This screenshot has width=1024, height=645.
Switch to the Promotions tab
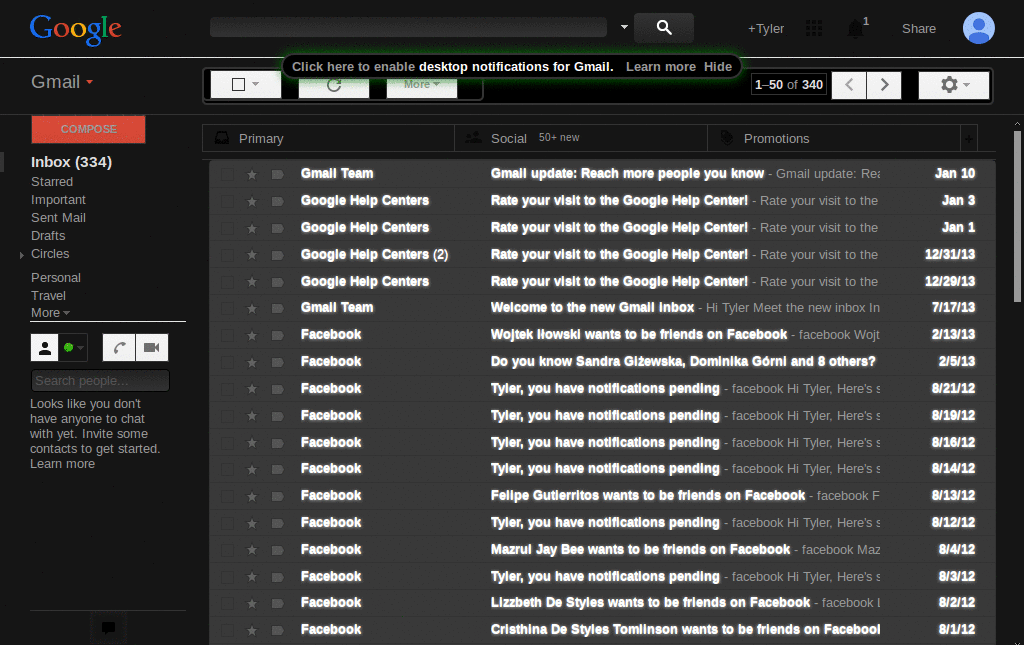click(833, 138)
